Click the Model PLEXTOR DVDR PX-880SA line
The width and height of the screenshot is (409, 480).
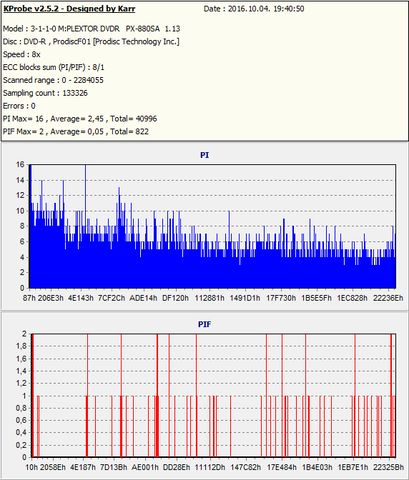[x=91, y=29]
